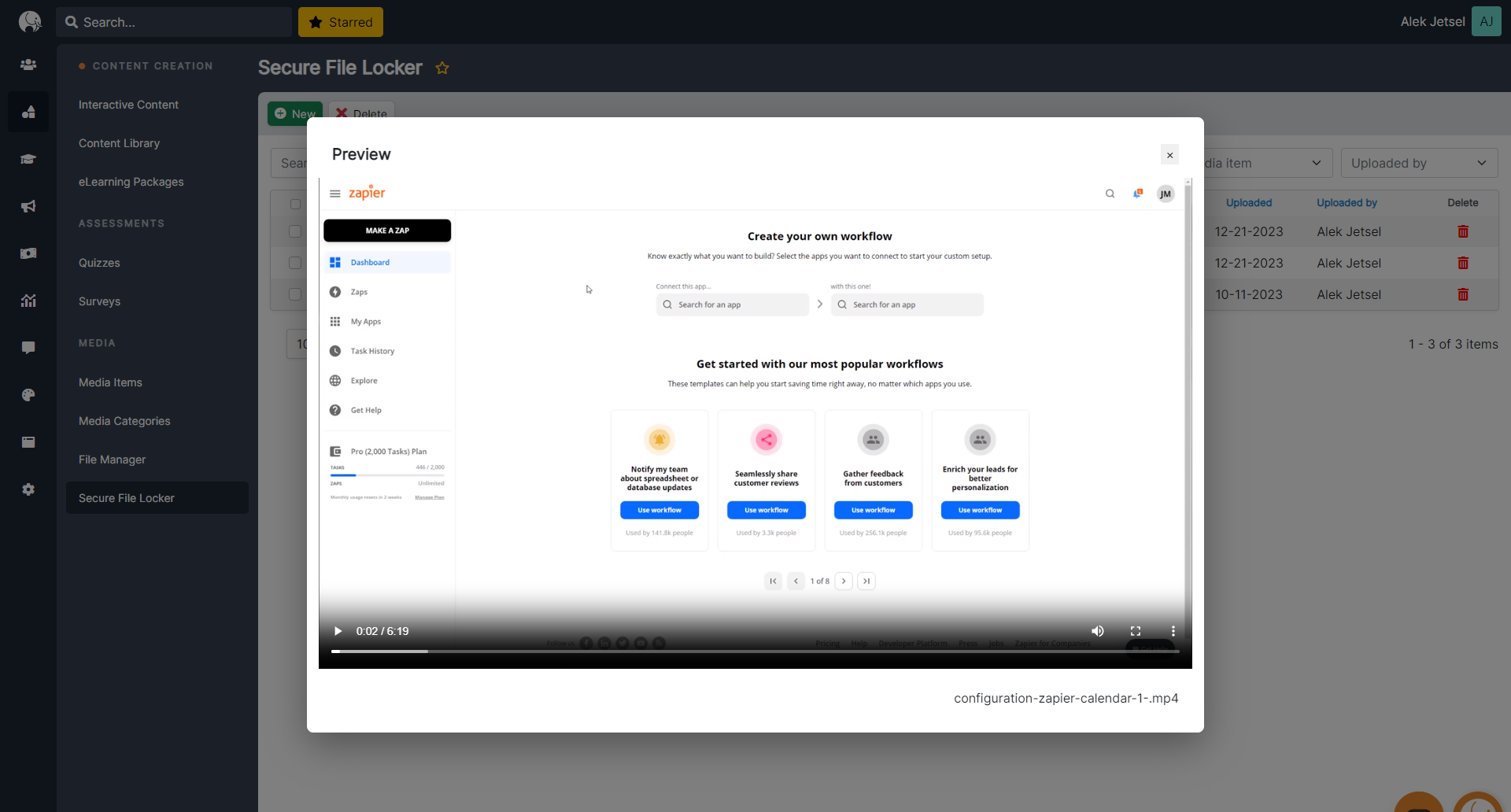Open the chat bubble sidebar icon

(28, 348)
